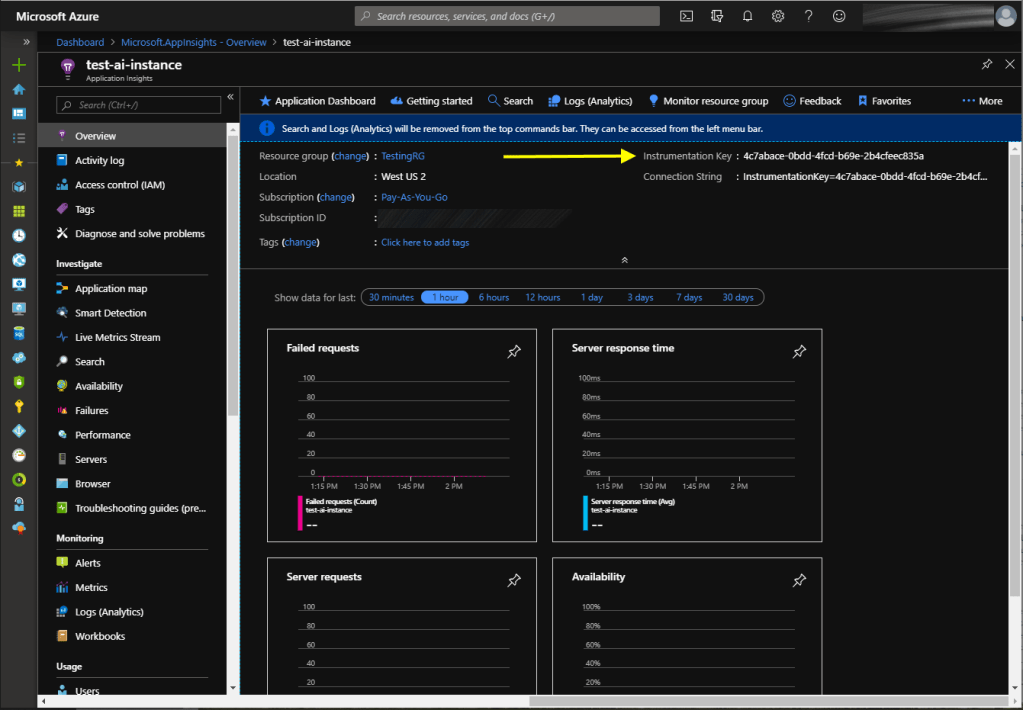Screen dimensions: 1023x710
Task: Pin the Availability chart to dashboard
Action: 799,580
